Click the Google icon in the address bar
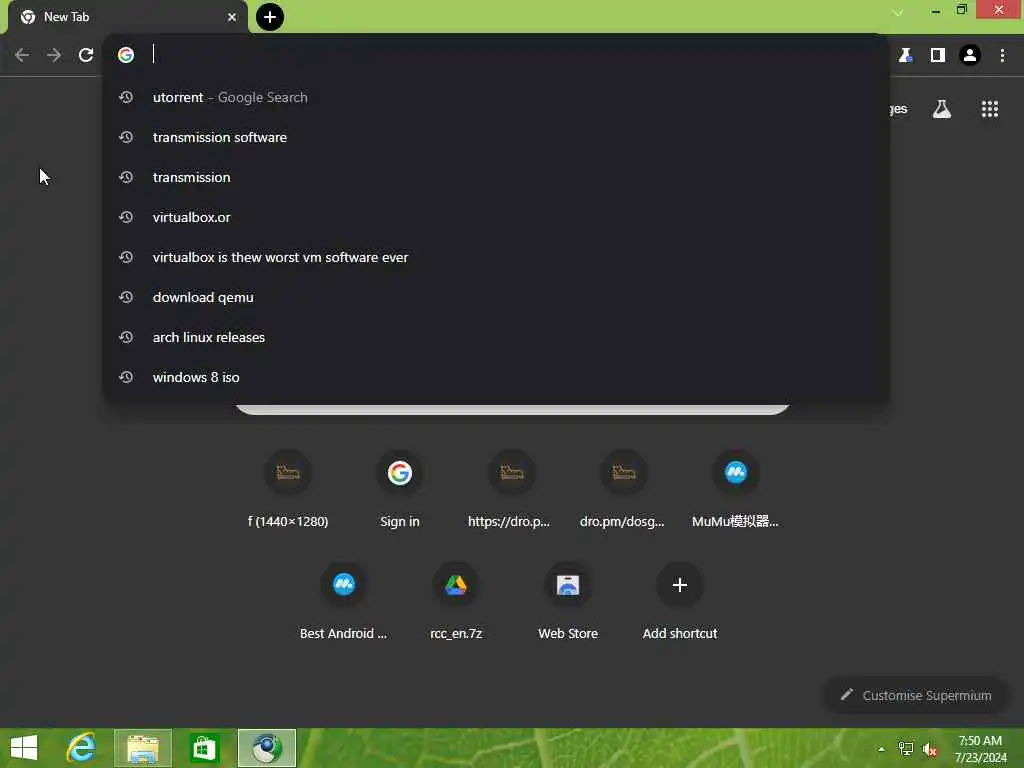The height and width of the screenshot is (768, 1024). [126, 55]
